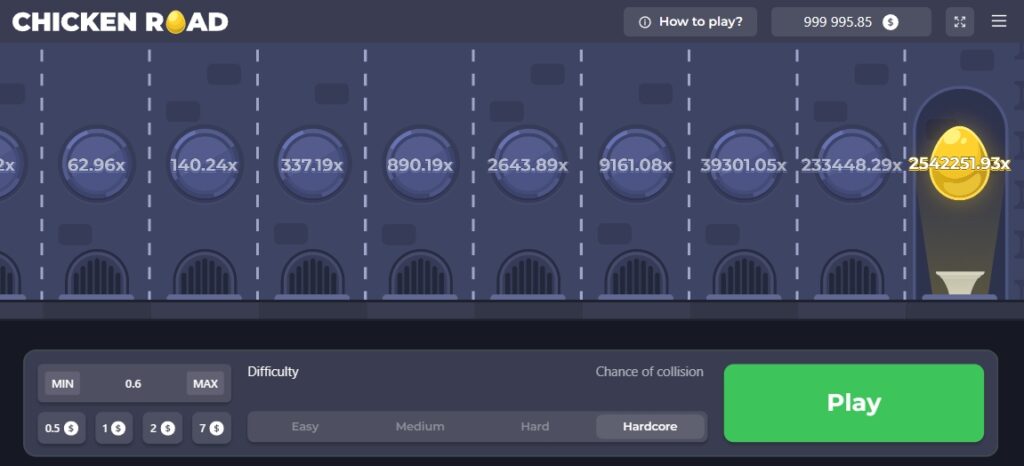Click the 0.6 bet amount field
The width and height of the screenshot is (1024, 466).
point(133,384)
